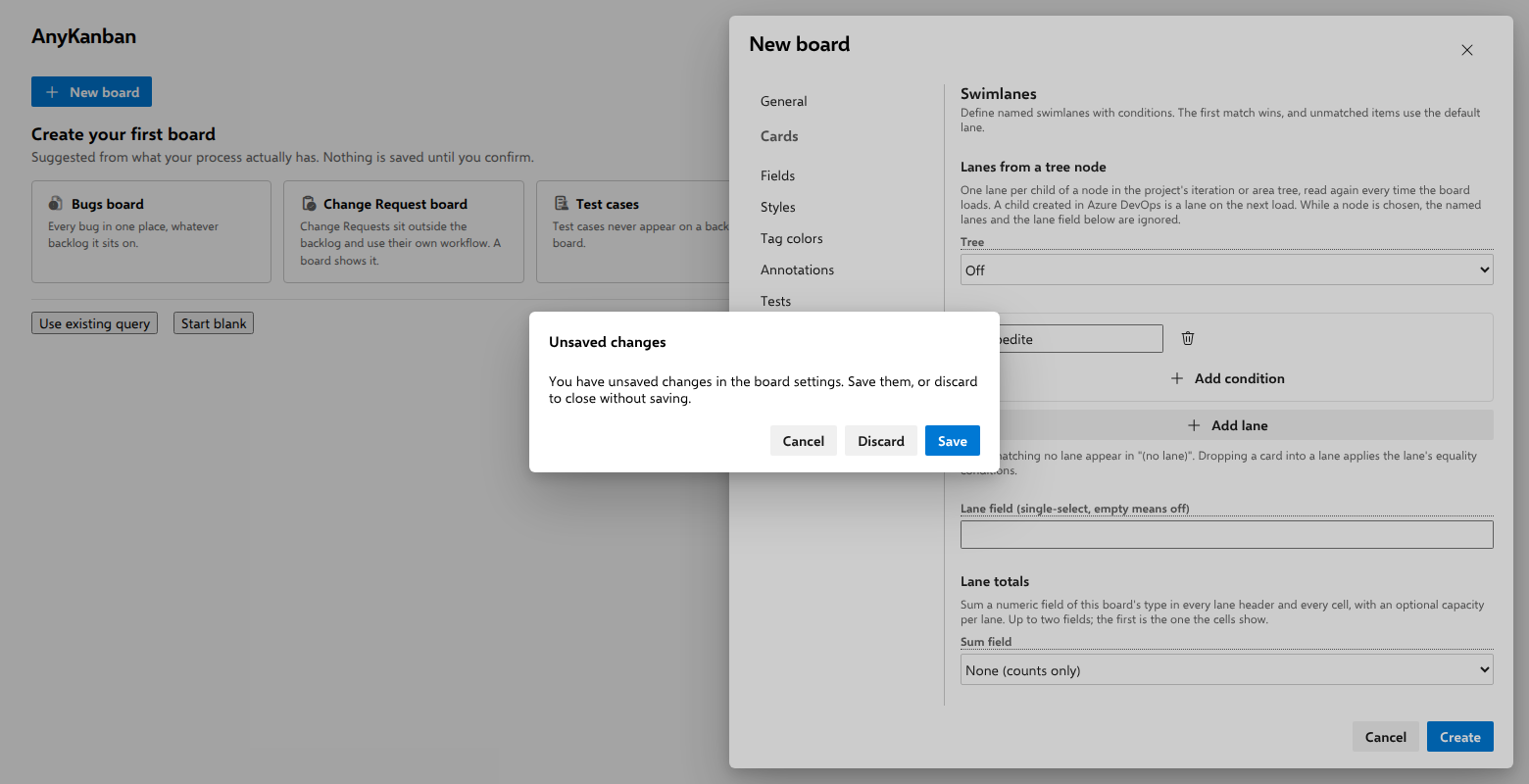
Task: Cancel the Unsaved changes dialog
Action: (x=804, y=441)
